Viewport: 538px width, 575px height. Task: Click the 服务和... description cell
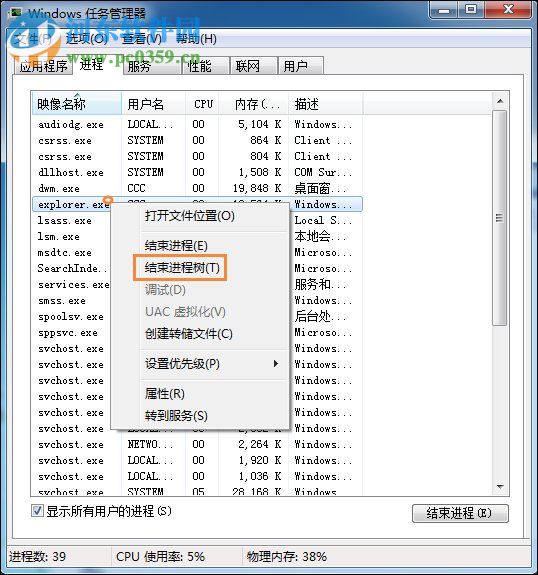point(320,285)
